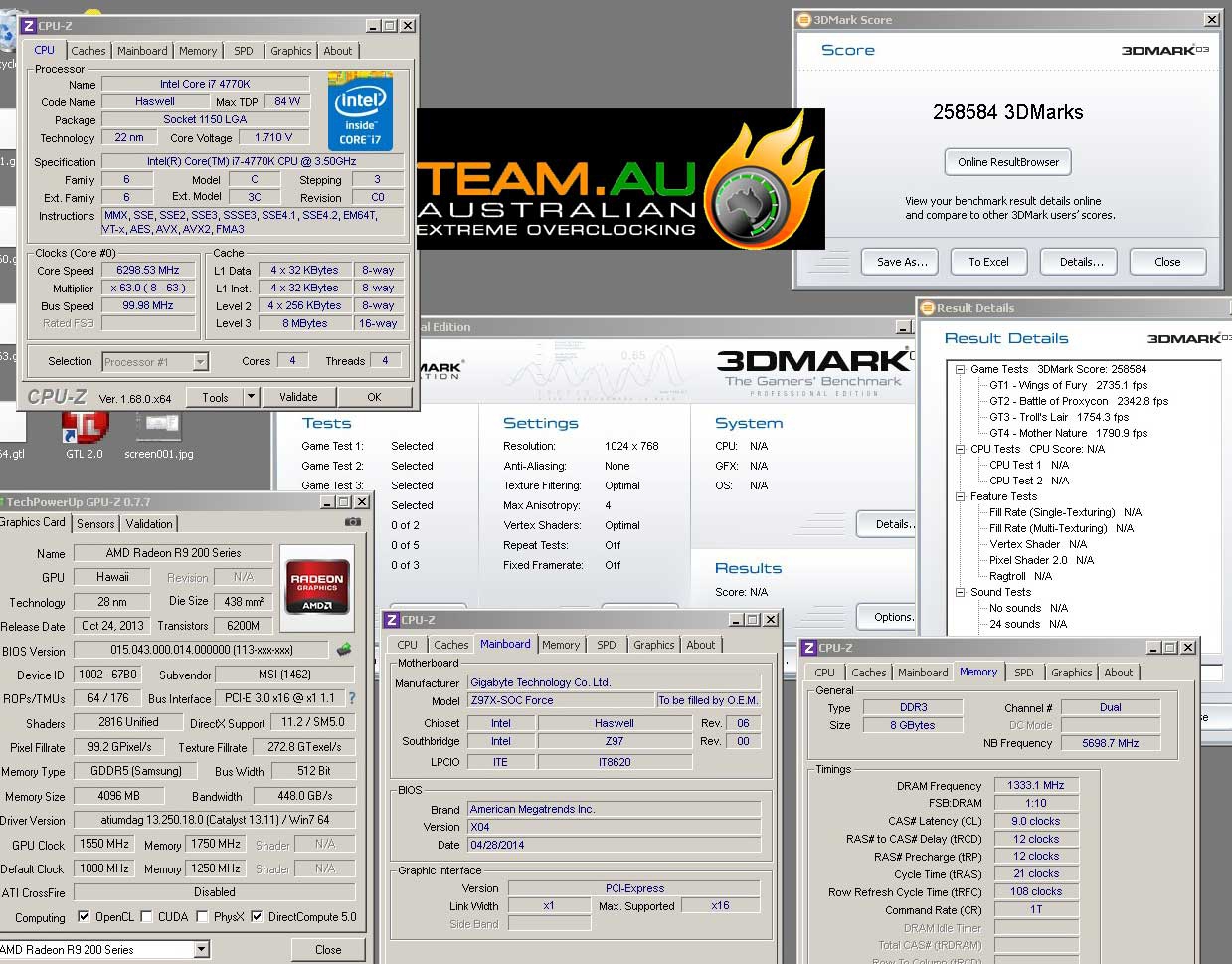The image size is (1232, 964).
Task: Select the Ragtroll tree row
Action: (1020, 576)
